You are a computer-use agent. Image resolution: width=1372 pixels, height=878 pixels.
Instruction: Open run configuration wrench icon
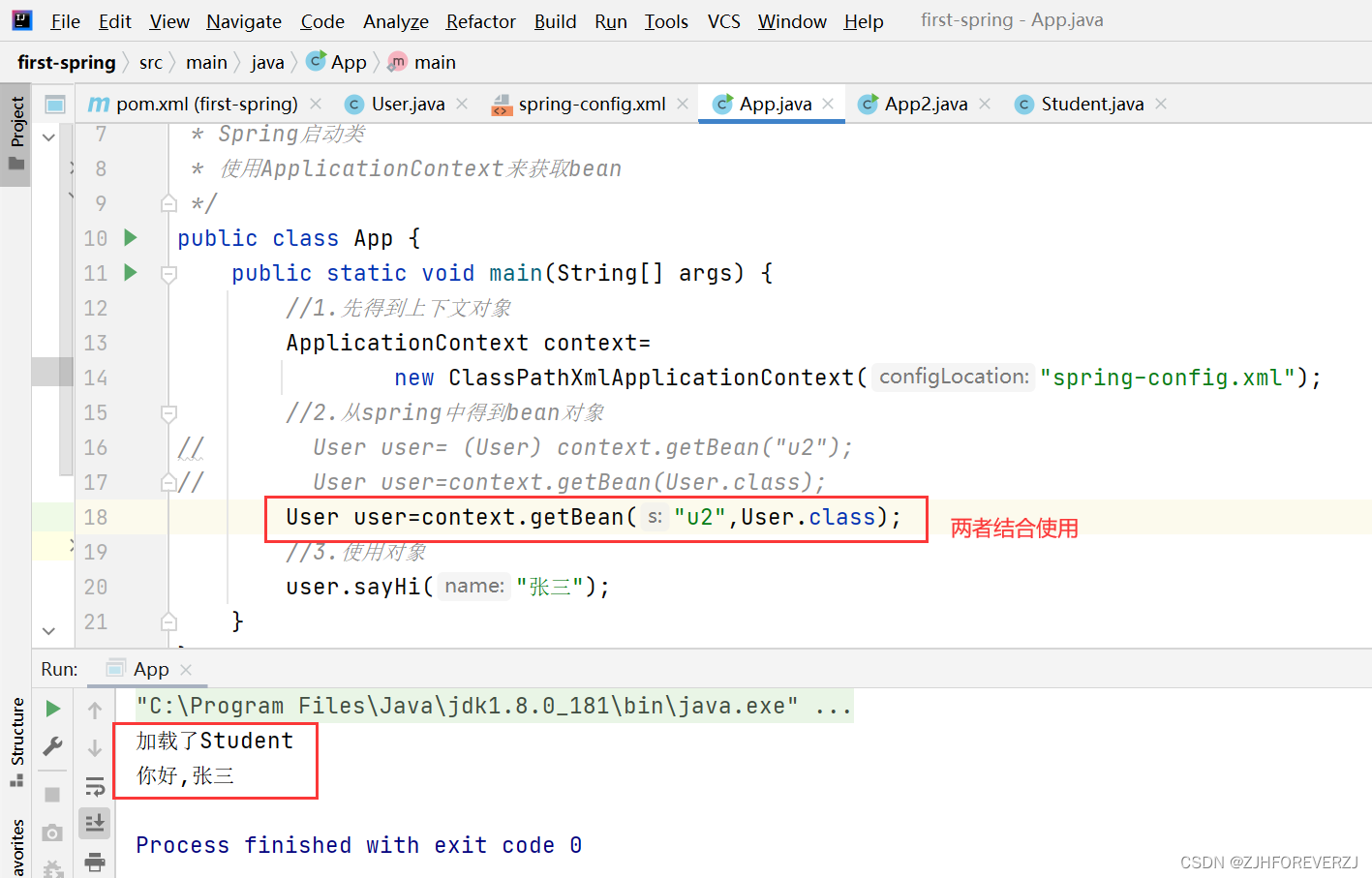click(x=53, y=746)
